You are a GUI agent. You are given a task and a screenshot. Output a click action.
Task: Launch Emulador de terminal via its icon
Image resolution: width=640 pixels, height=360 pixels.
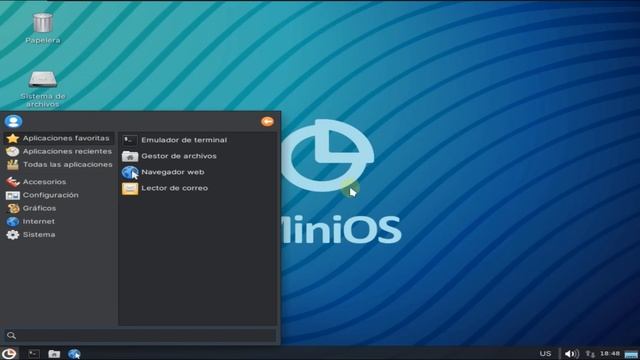[x=130, y=140]
